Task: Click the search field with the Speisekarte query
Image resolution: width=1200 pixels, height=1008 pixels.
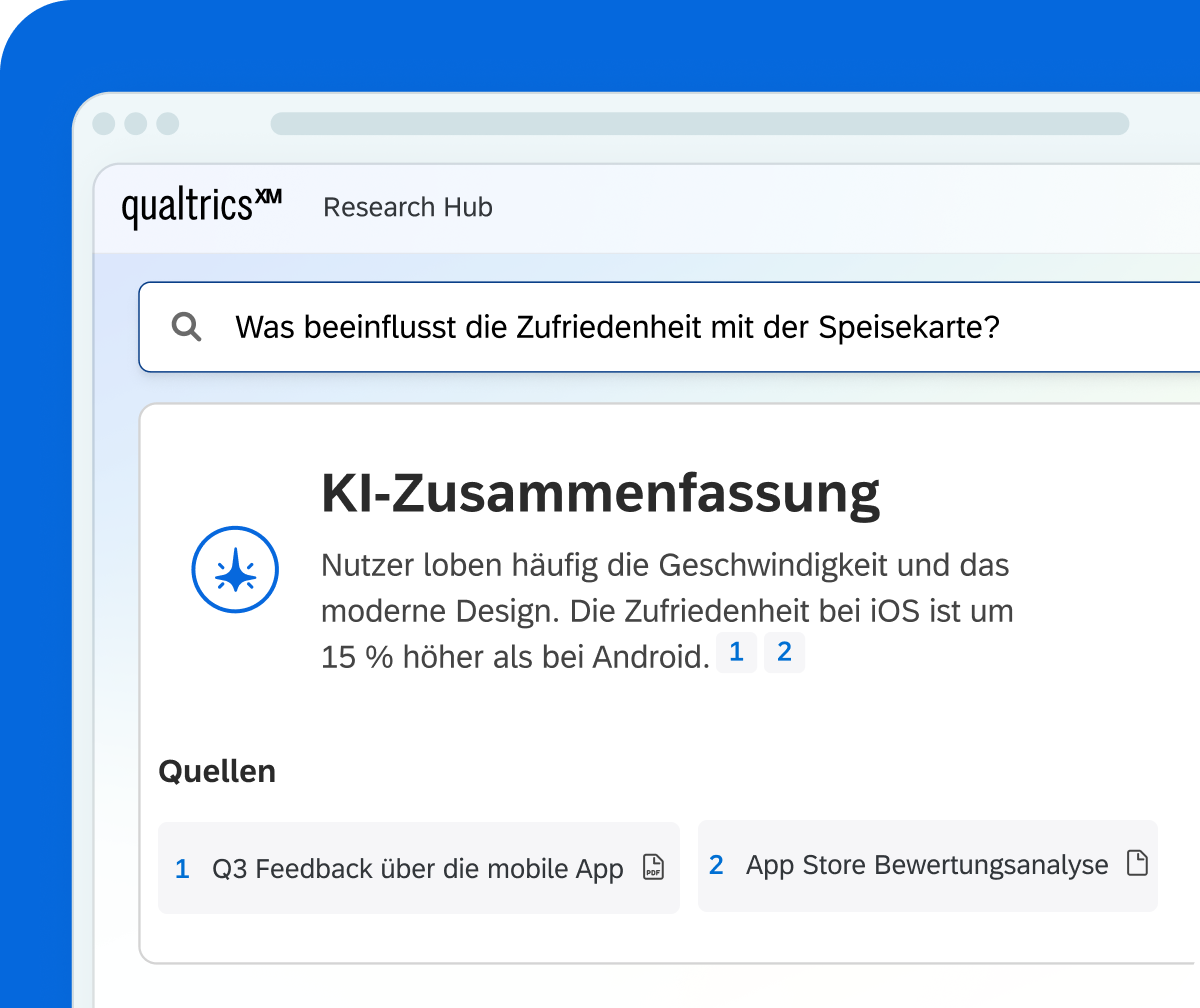Action: (x=669, y=327)
